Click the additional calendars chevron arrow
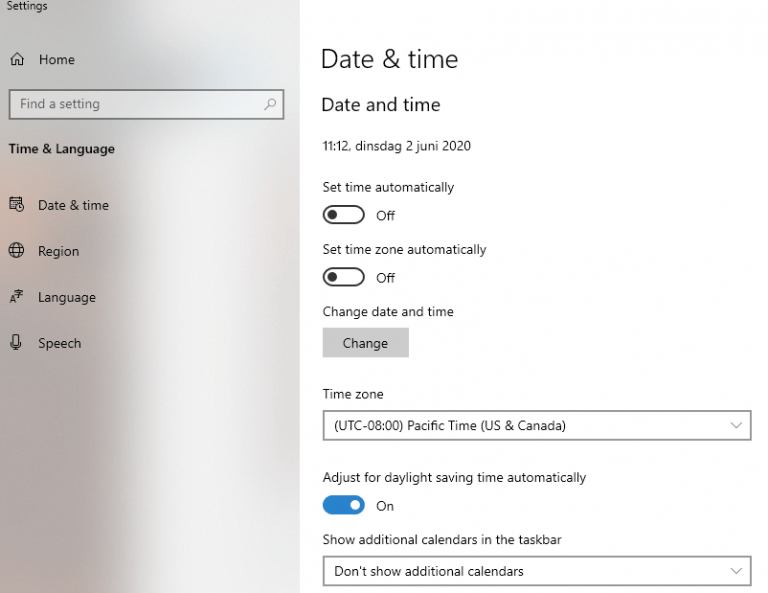This screenshot has width=768, height=593. point(736,571)
